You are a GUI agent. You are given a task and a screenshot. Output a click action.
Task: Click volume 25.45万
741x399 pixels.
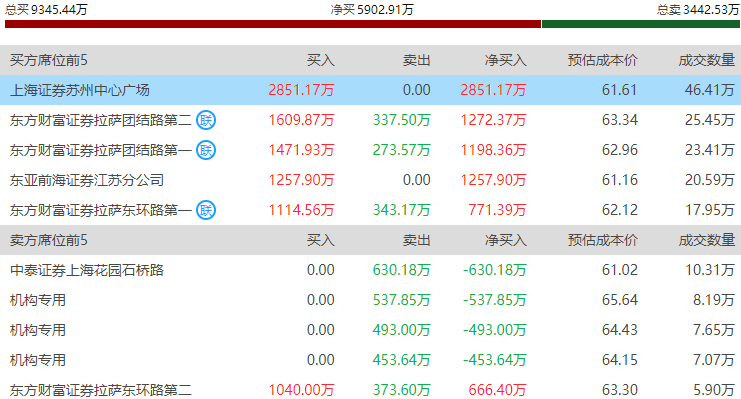click(x=710, y=120)
